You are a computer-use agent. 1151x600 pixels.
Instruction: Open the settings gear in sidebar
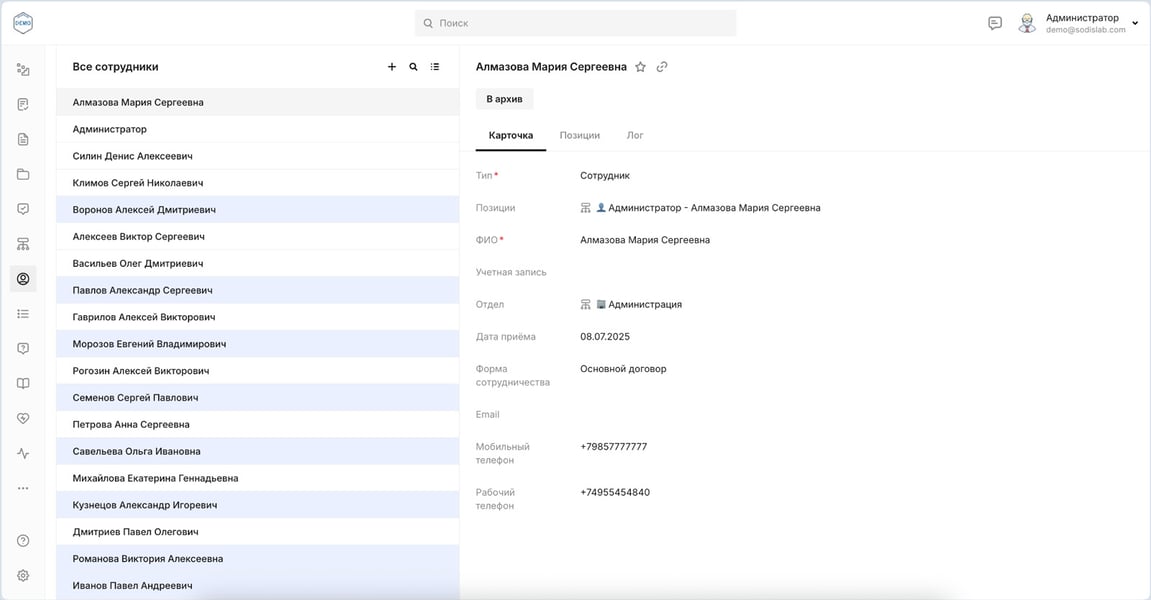click(23, 576)
